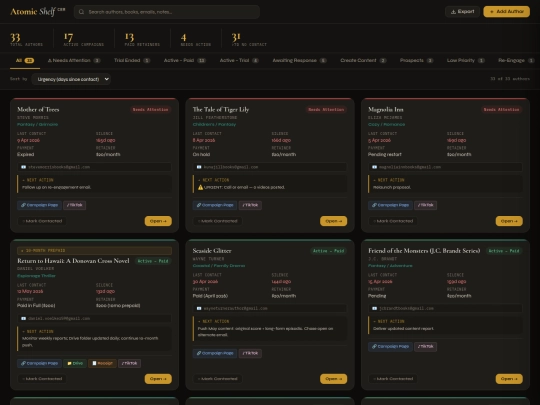The height and width of the screenshot is (405, 540).
Task: Open Campaign Page for Friend of the Monsters
Action: [x=390, y=346]
